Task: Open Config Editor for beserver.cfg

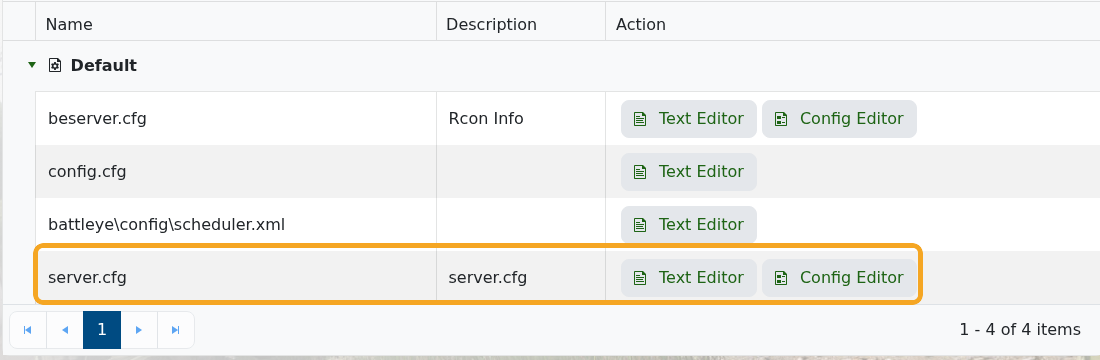Action: (839, 119)
